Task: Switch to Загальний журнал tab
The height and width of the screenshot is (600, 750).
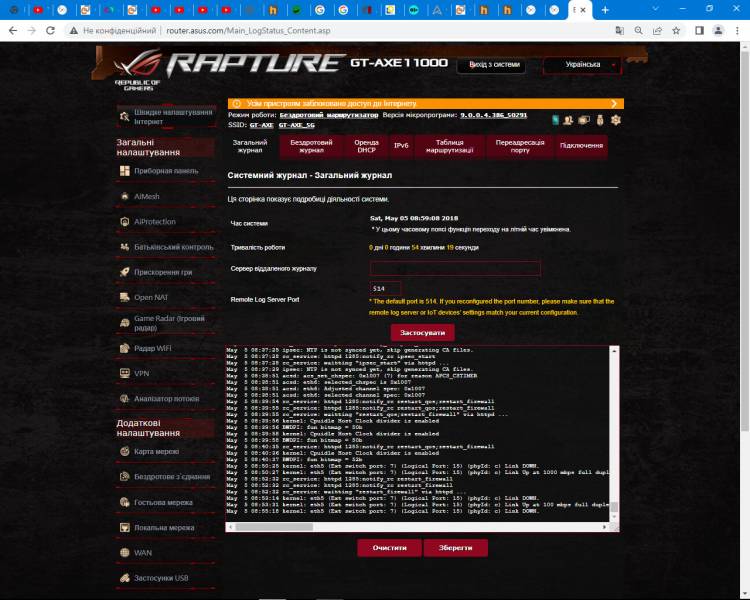Action: coord(250,146)
